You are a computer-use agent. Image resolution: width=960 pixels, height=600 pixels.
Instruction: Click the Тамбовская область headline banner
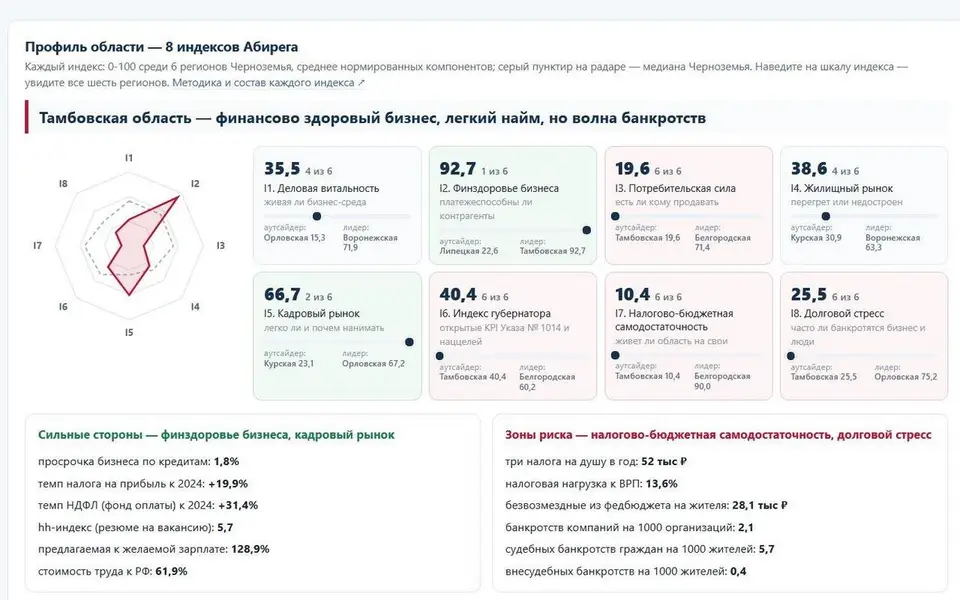pyautogui.click(x=486, y=117)
